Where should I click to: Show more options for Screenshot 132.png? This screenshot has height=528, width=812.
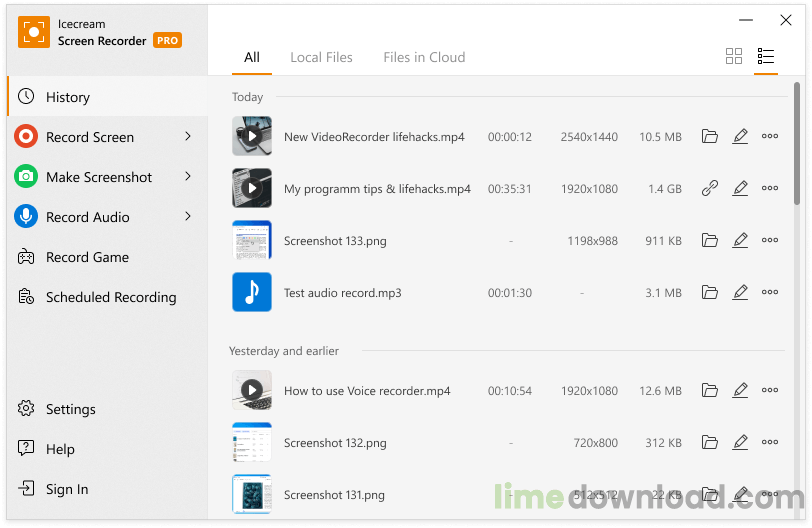click(770, 442)
